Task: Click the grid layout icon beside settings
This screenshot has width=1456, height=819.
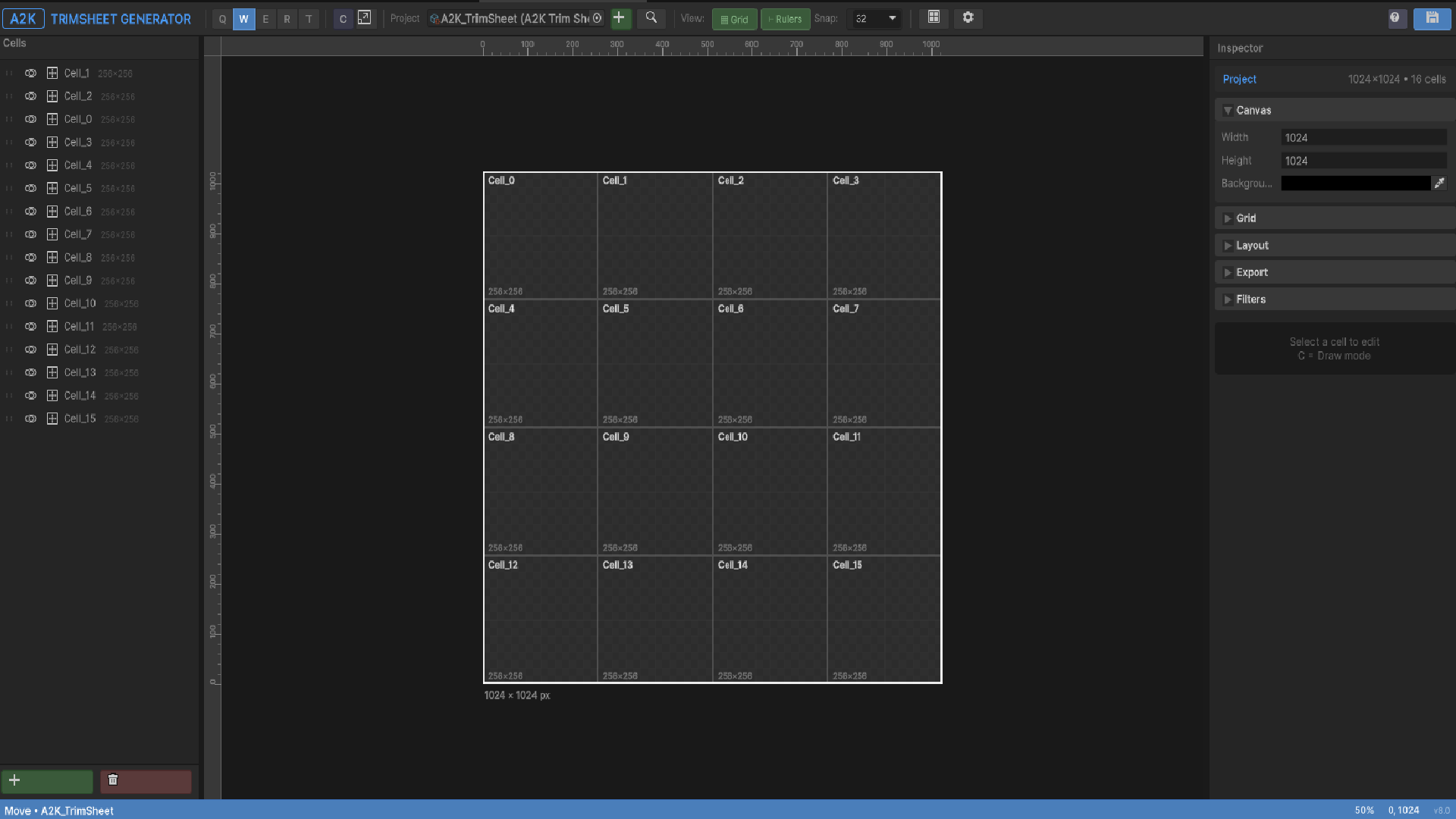Action: click(934, 18)
